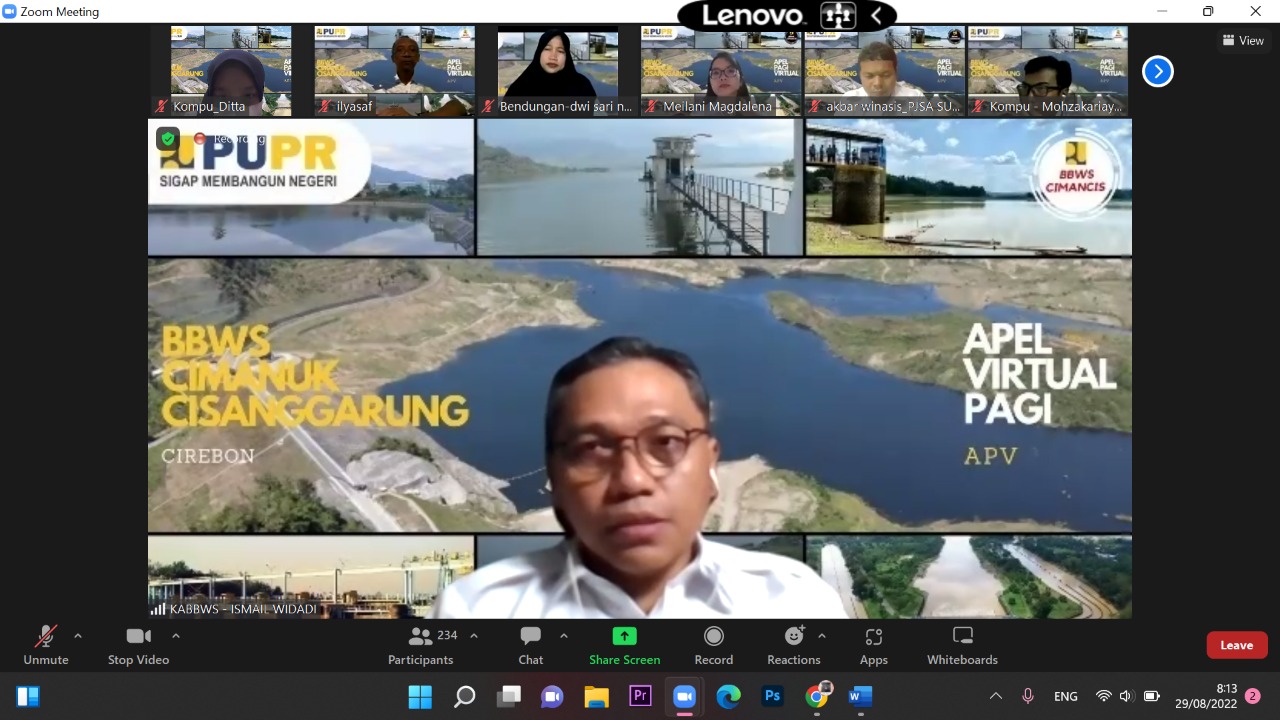Viewport: 1280px width, 720px height.
Task: Select Kompu - Mohzakariay video thumbnail
Action: pyautogui.click(x=1047, y=71)
